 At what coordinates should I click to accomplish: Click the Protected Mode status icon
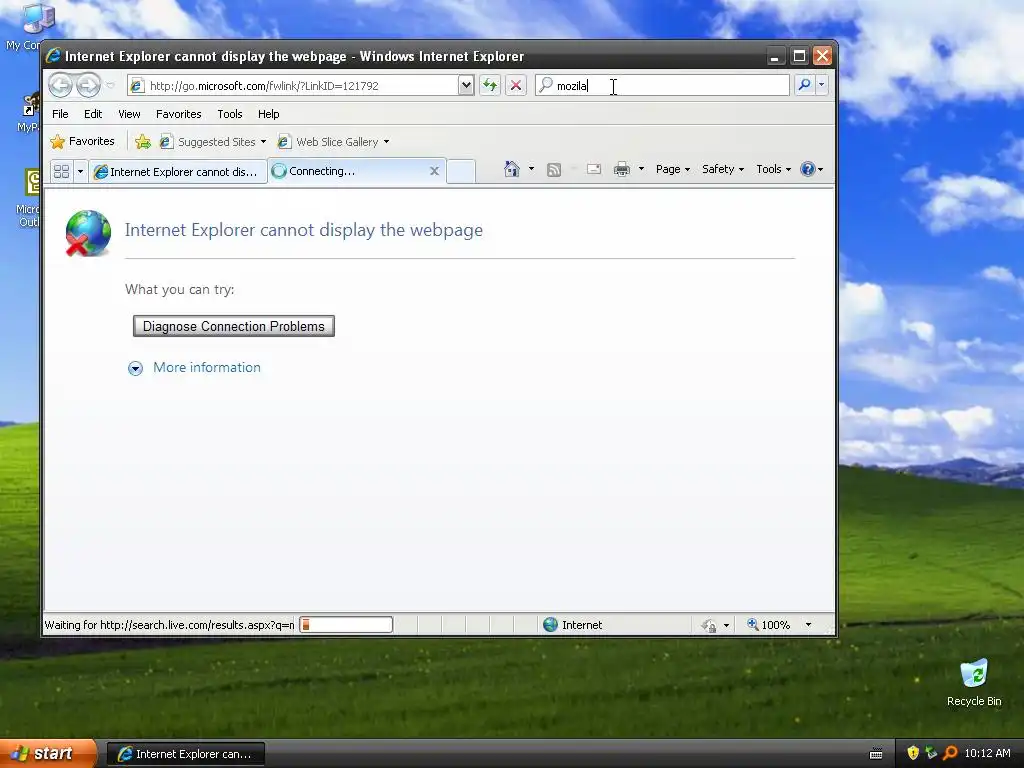point(709,625)
